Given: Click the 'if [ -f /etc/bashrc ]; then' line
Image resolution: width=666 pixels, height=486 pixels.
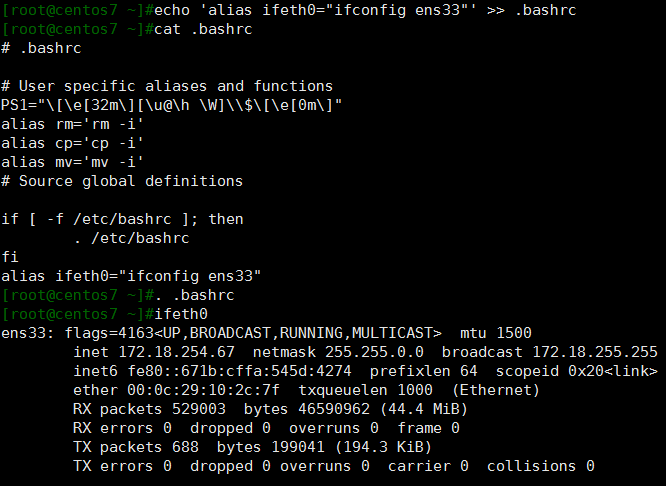Looking at the screenshot, I should pyautogui.click(x=122, y=220).
